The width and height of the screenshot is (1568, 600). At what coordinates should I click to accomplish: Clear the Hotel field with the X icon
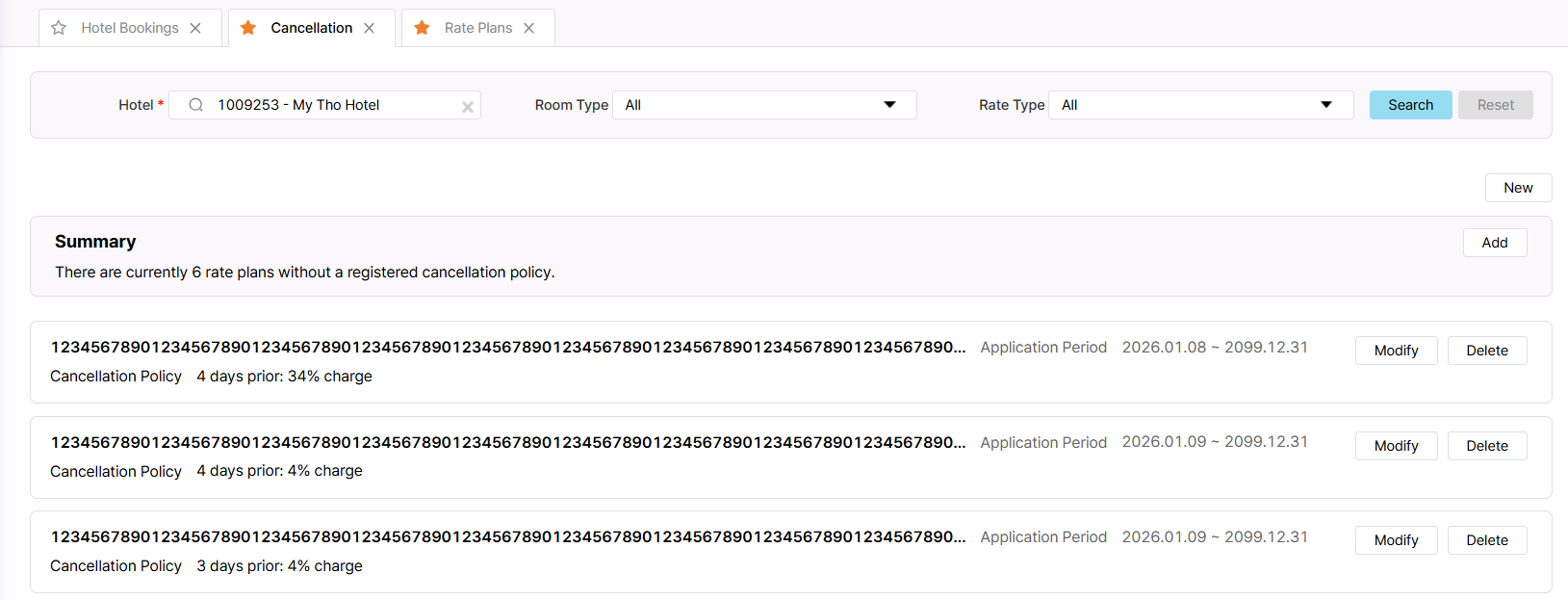coord(468,107)
